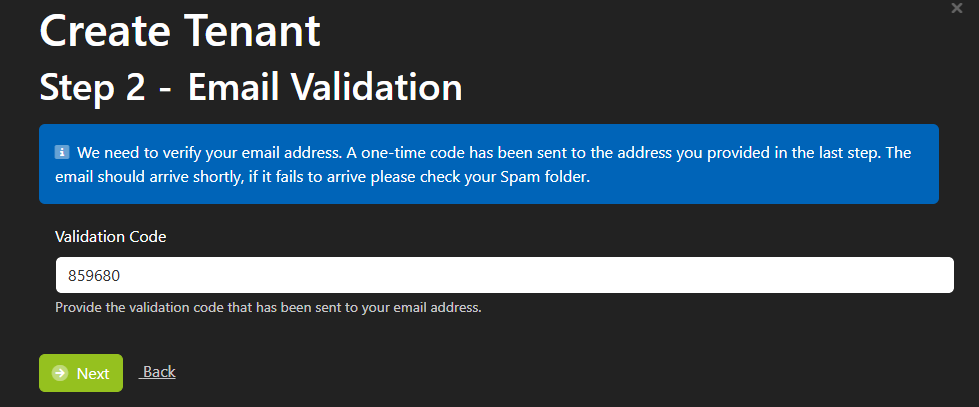This screenshot has height=407, width=979.
Task: Click the info icon in blue banner
Action: (x=62, y=152)
